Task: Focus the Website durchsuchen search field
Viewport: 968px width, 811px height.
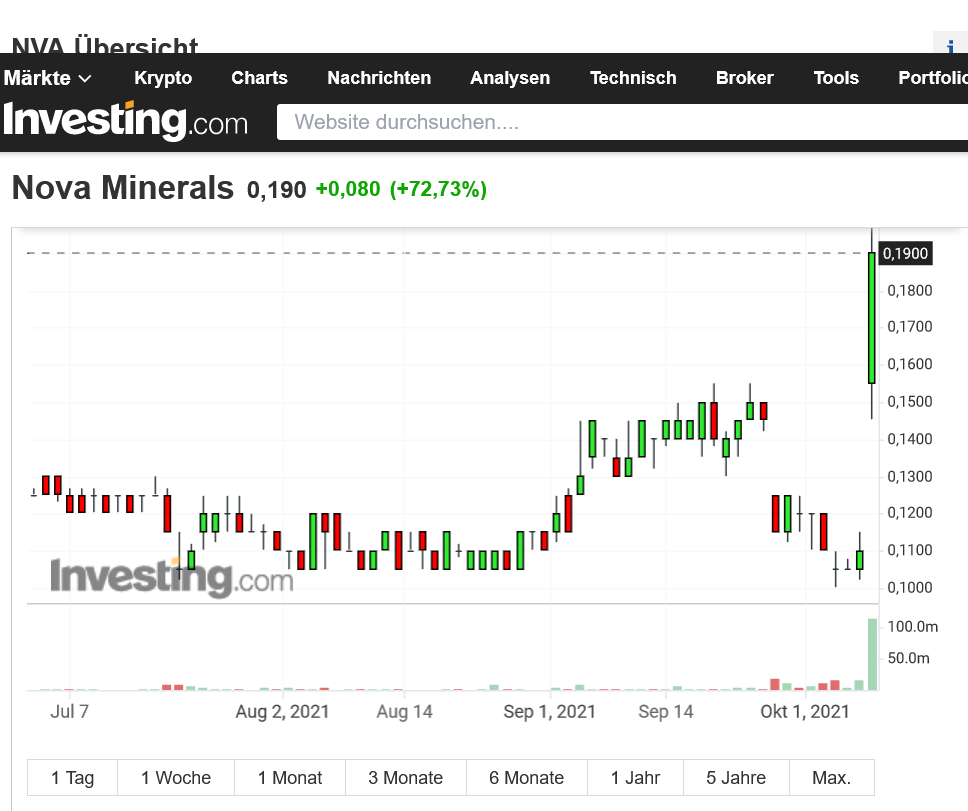Action: [x=622, y=122]
